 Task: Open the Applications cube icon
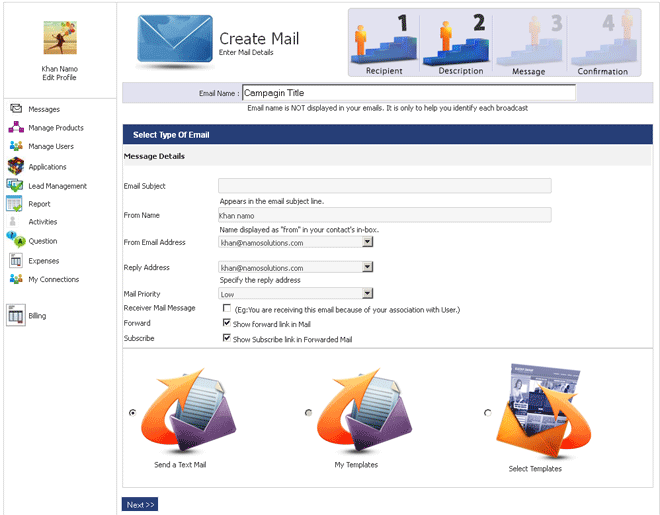coord(16,166)
